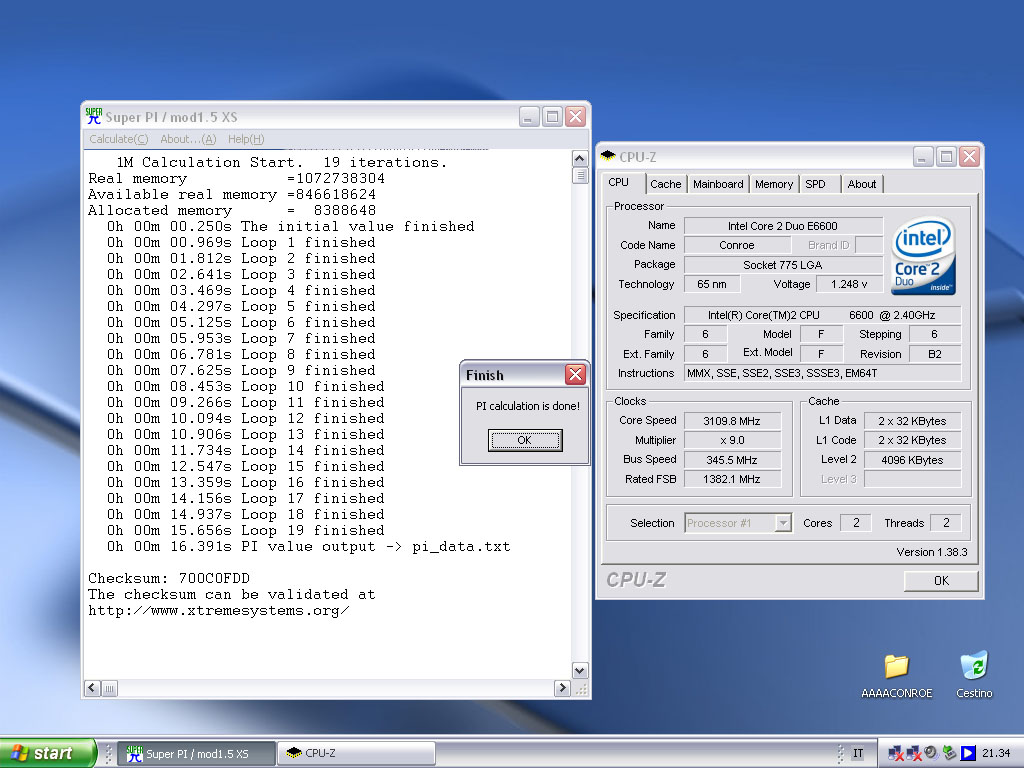Click the Rated FSB value '1382.1 MHz'
The width and height of the screenshot is (1024, 768).
(731, 479)
